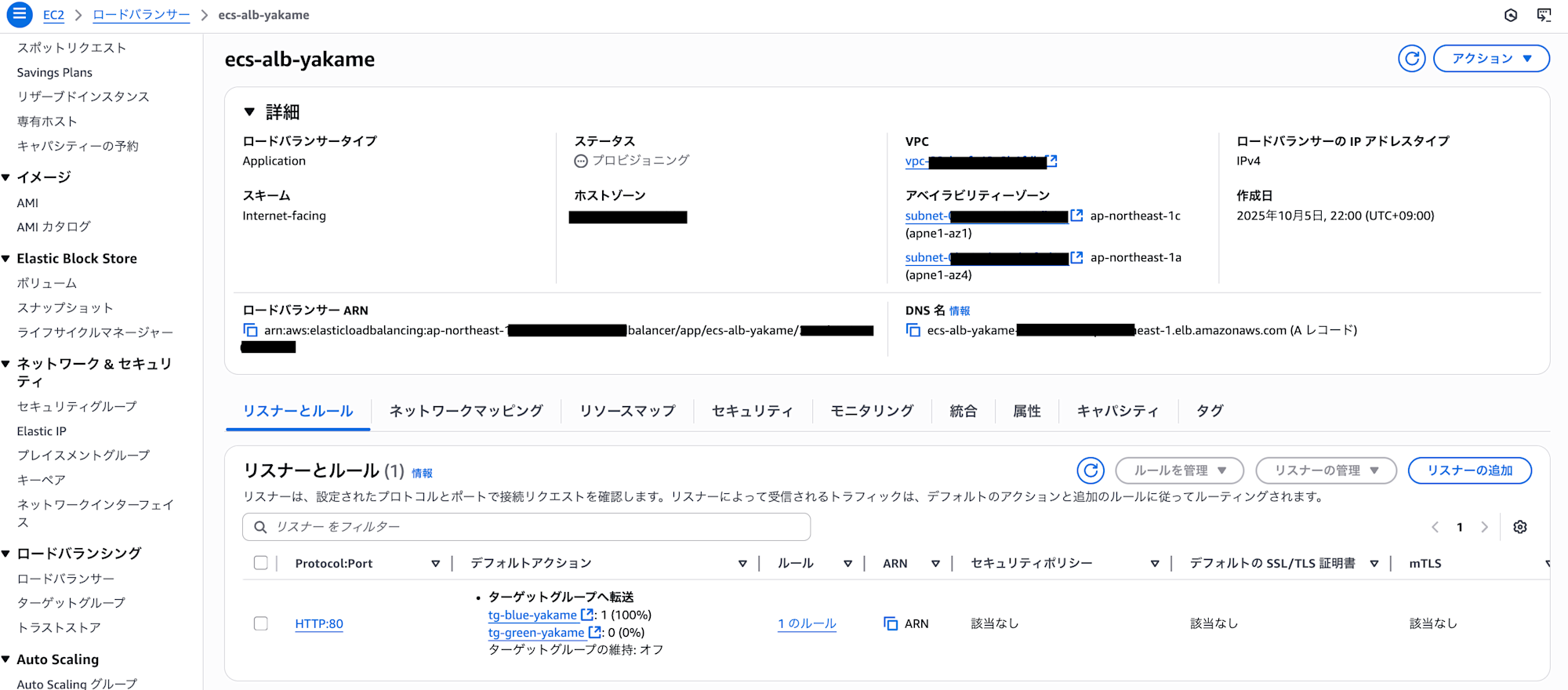Switch to the キャパシティ tab
This screenshot has height=690, width=1568.
(1118, 411)
